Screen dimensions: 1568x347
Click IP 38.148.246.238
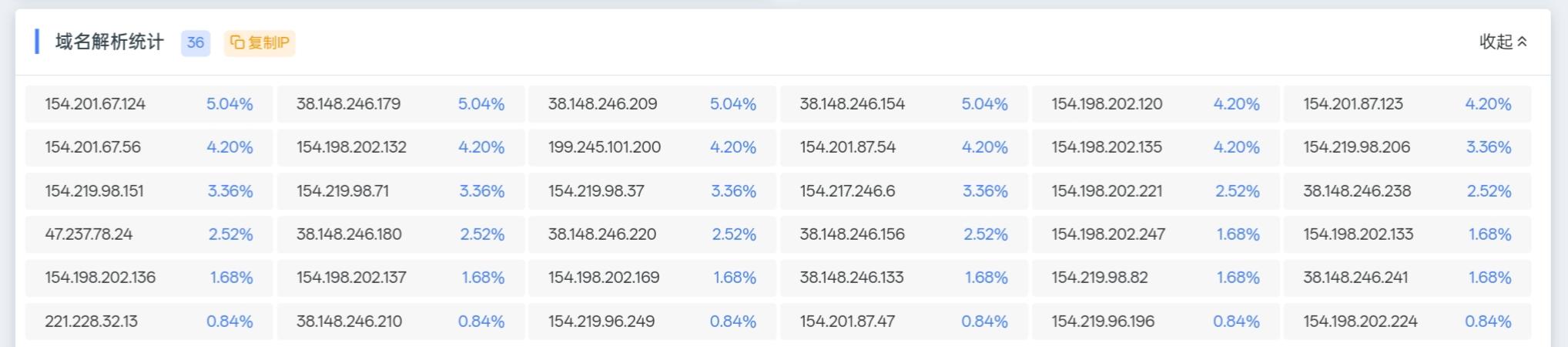(1357, 191)
